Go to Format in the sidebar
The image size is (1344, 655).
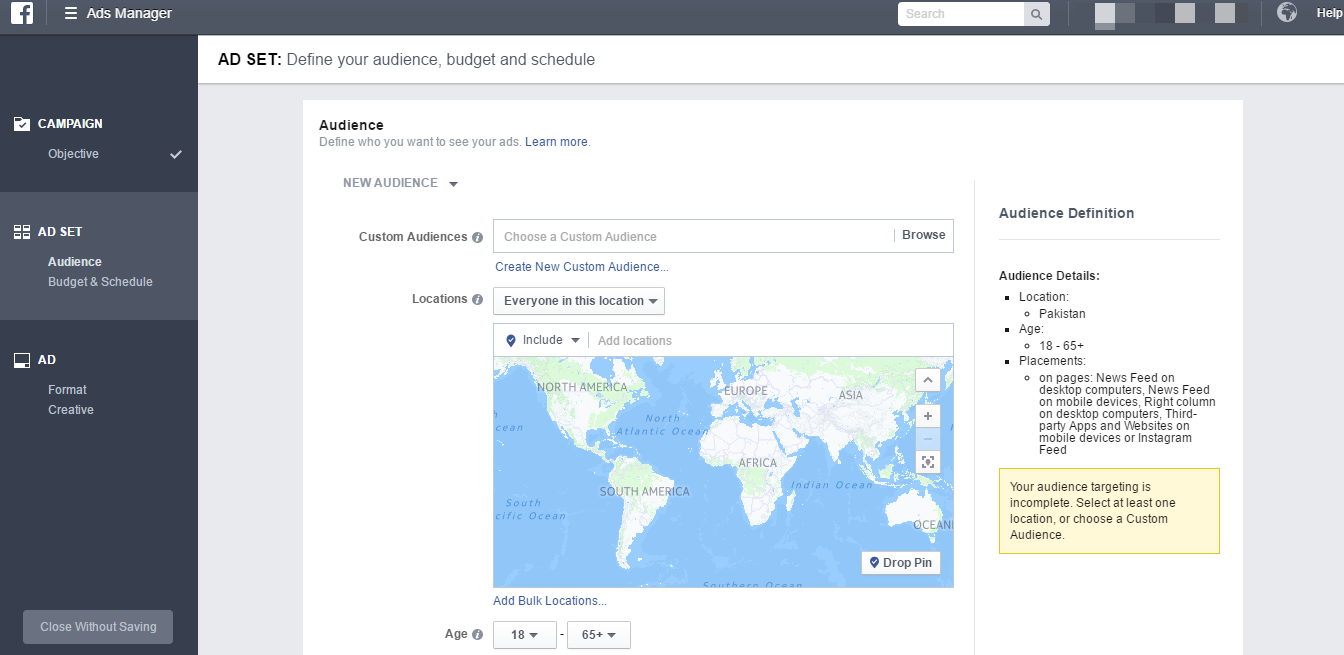pos(67,390)
